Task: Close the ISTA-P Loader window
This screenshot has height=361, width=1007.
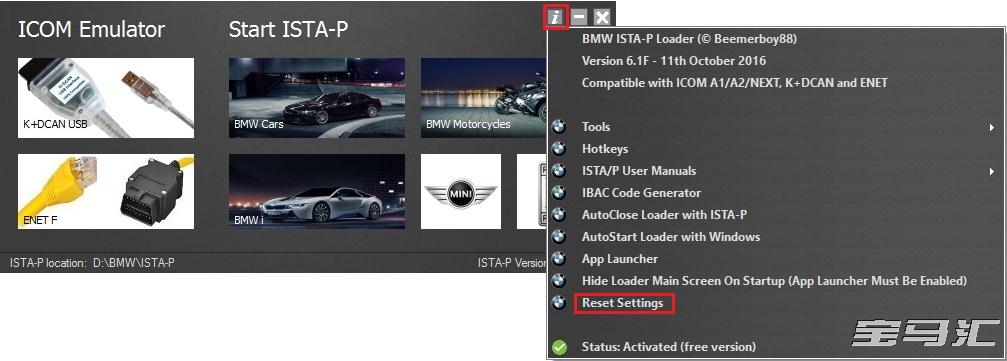Action: (x=602, y=17)
